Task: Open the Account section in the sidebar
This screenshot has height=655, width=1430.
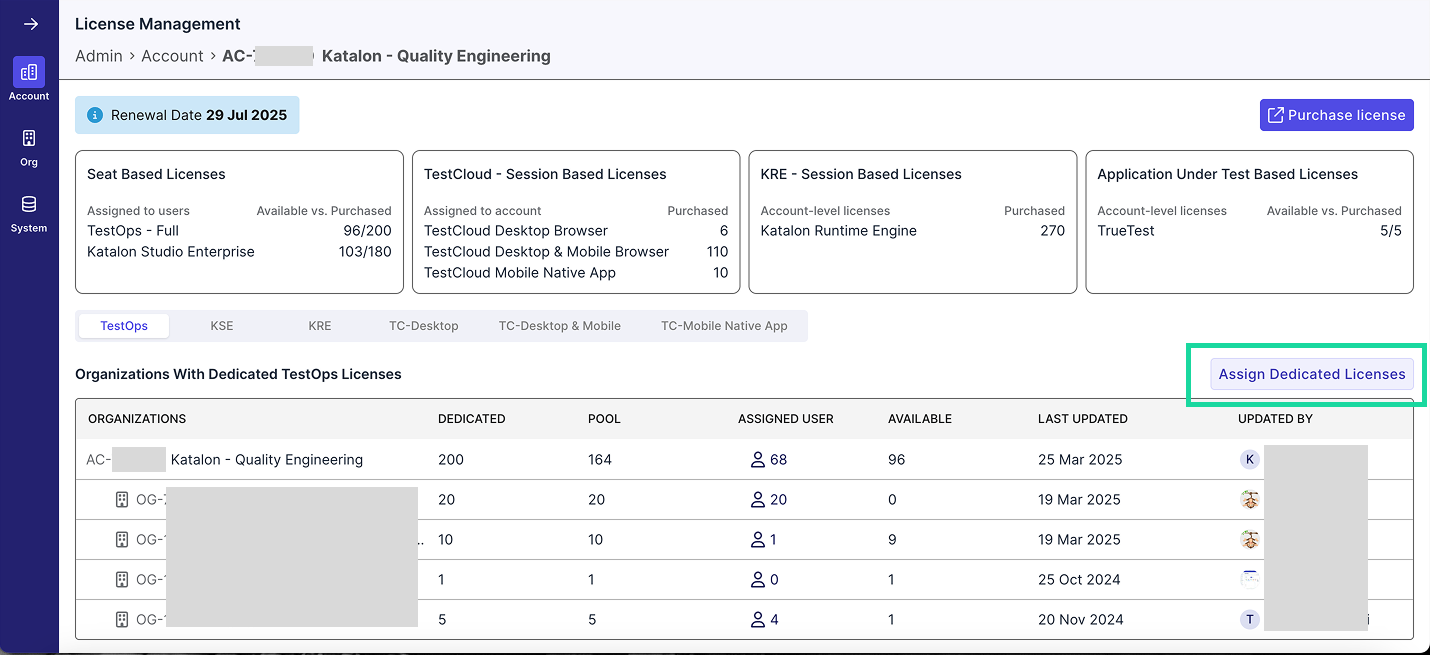Action: click(x=29, y=79)
